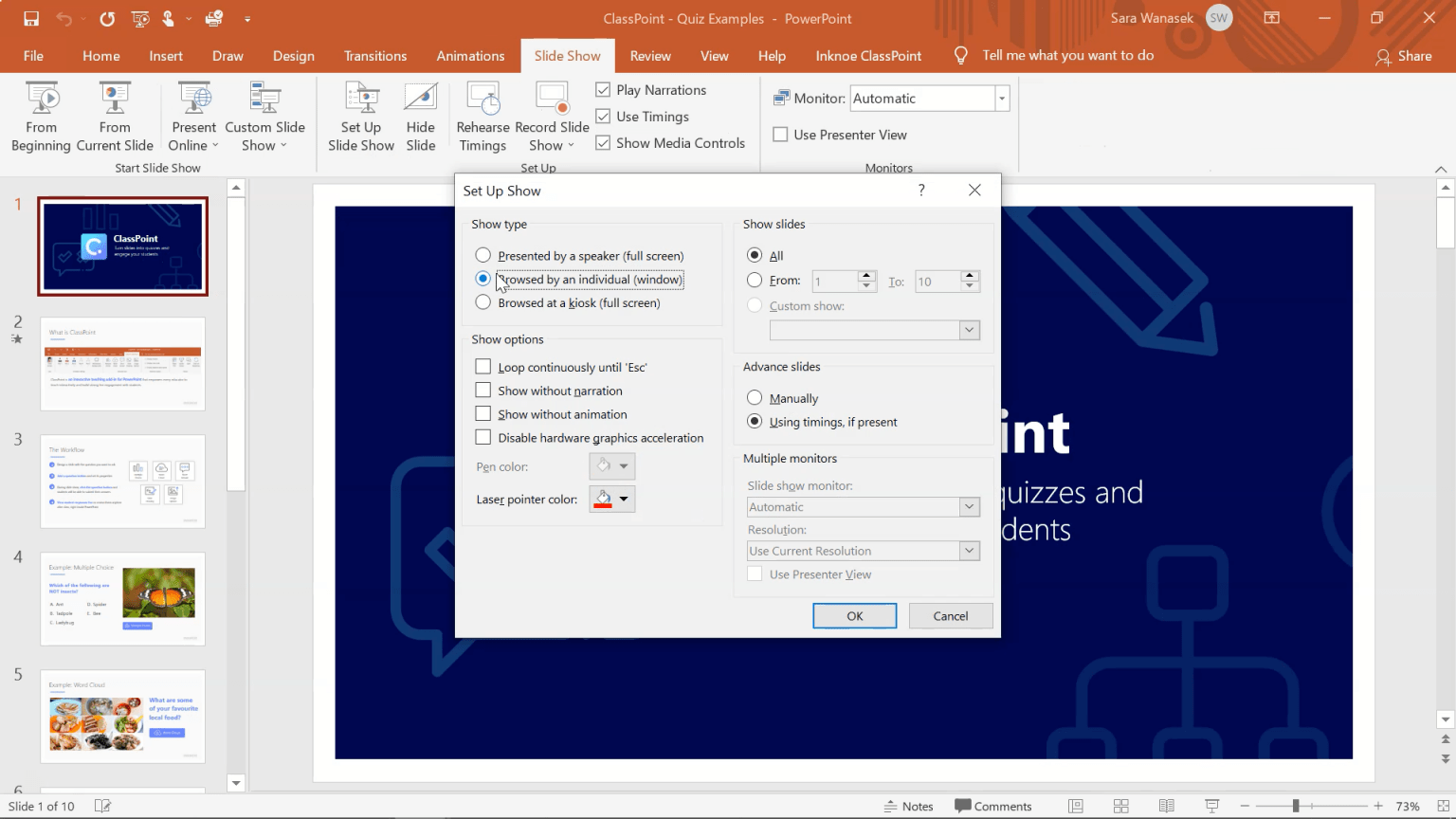Open the Monitor dropdown

(x=1001, y=98)
